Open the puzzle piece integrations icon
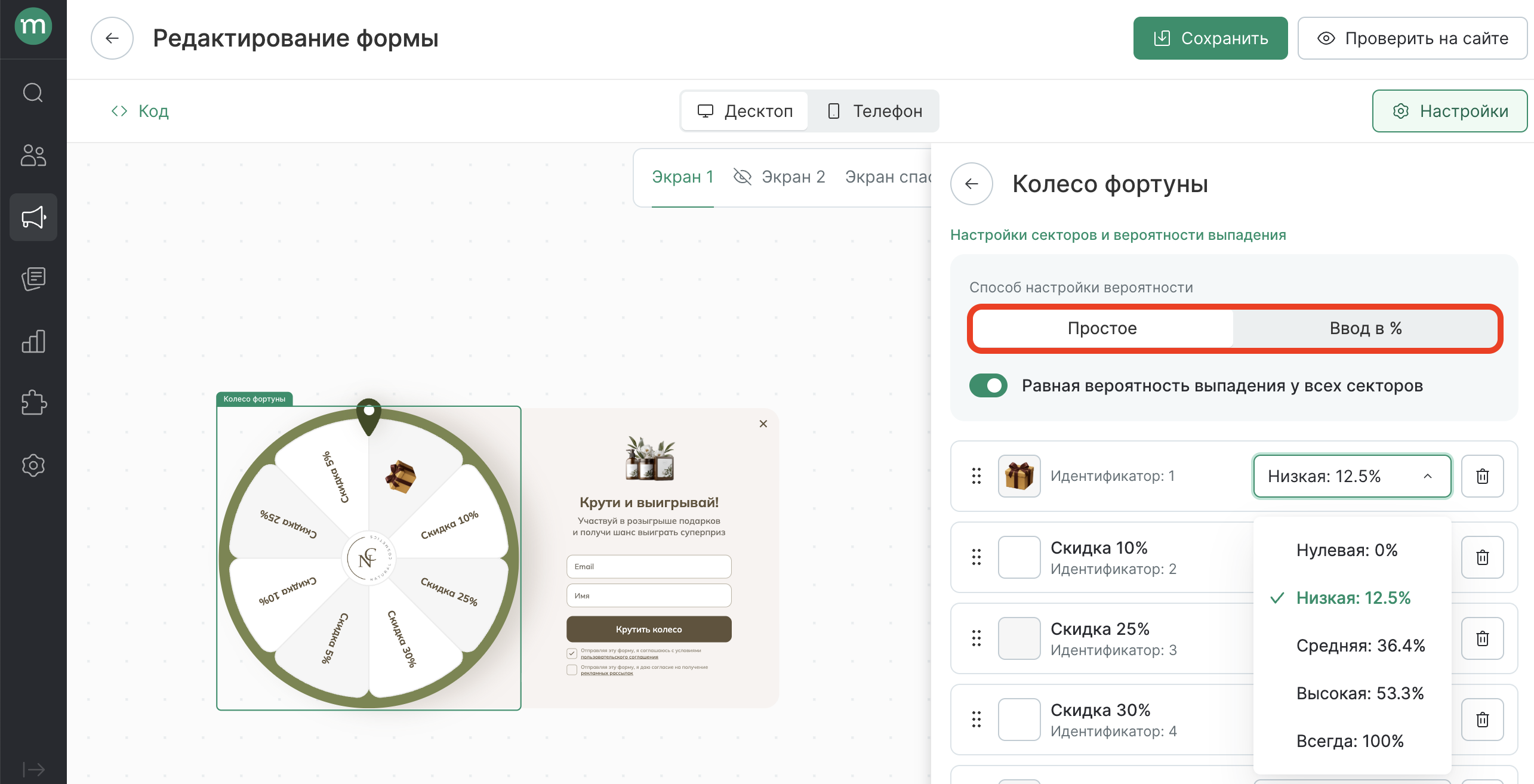1534x784 pixels. (33, 403)
